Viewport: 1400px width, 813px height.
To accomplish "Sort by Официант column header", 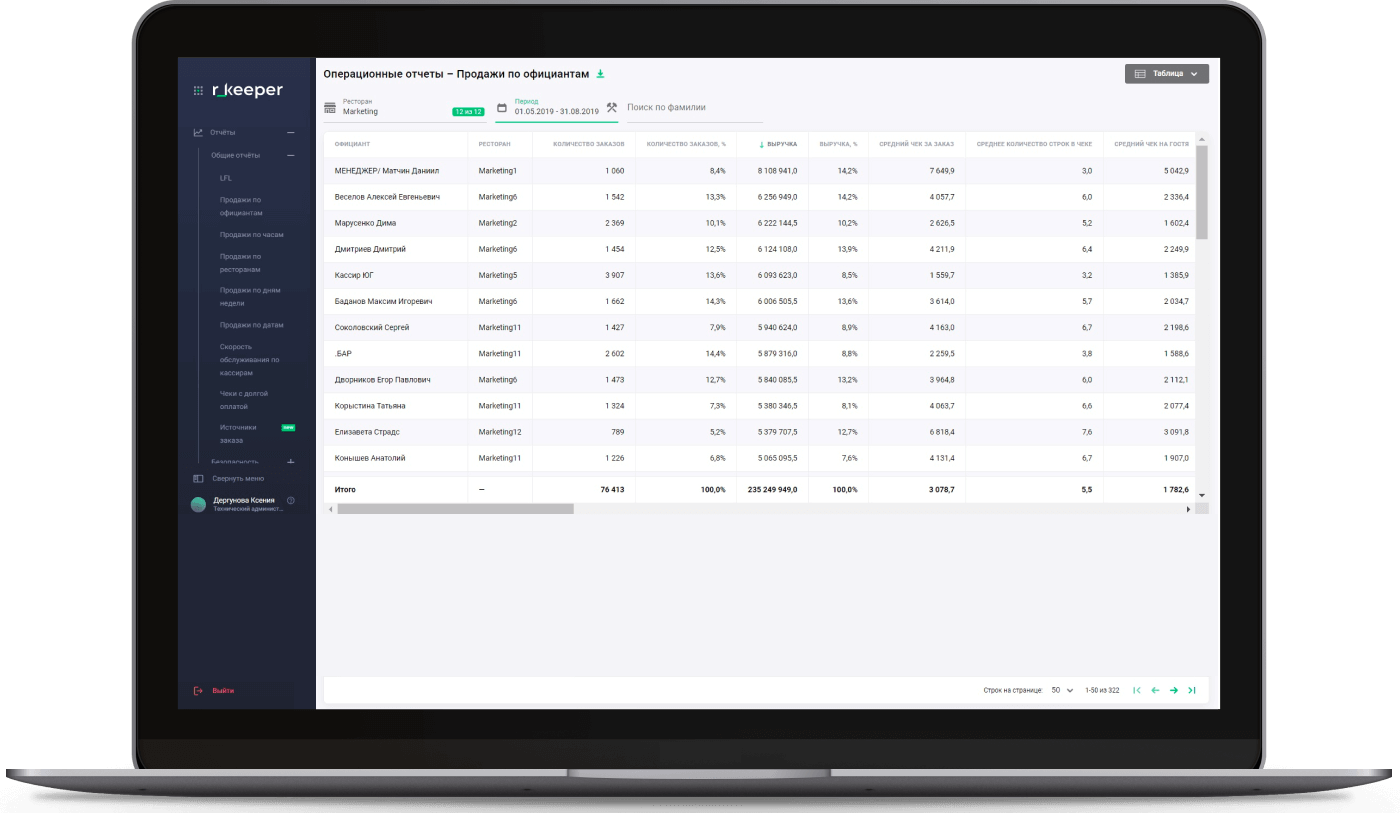I will (353, 144).
